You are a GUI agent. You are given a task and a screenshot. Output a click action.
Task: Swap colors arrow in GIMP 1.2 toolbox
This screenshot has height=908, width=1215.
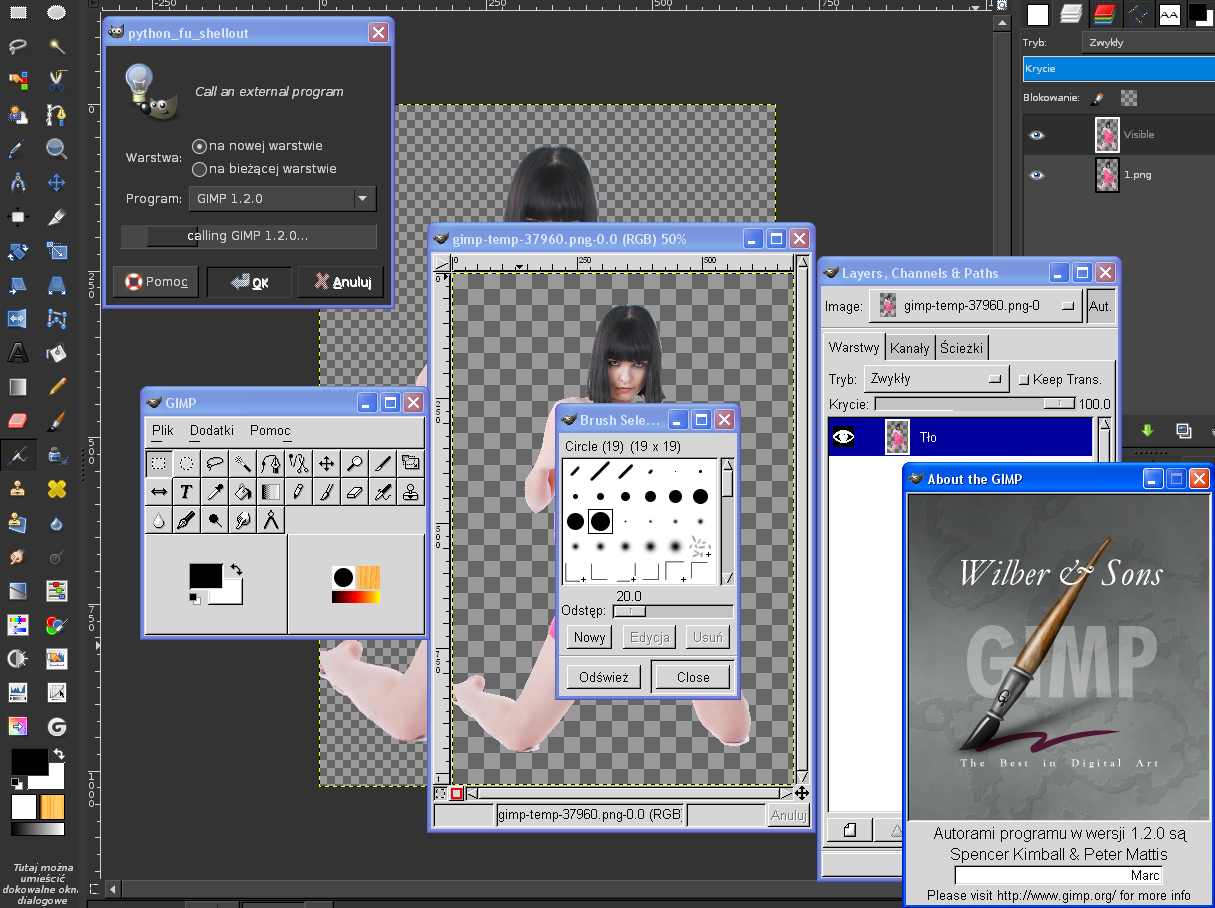pos(236,569)
